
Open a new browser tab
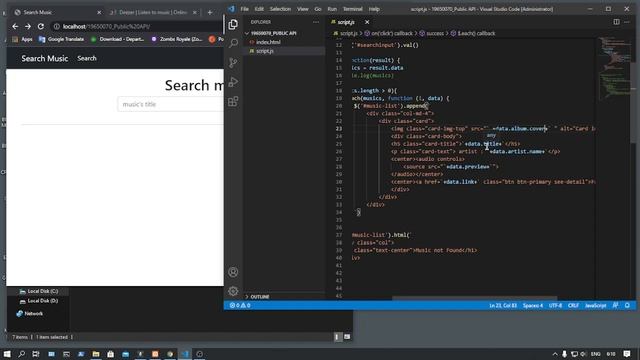210,13
